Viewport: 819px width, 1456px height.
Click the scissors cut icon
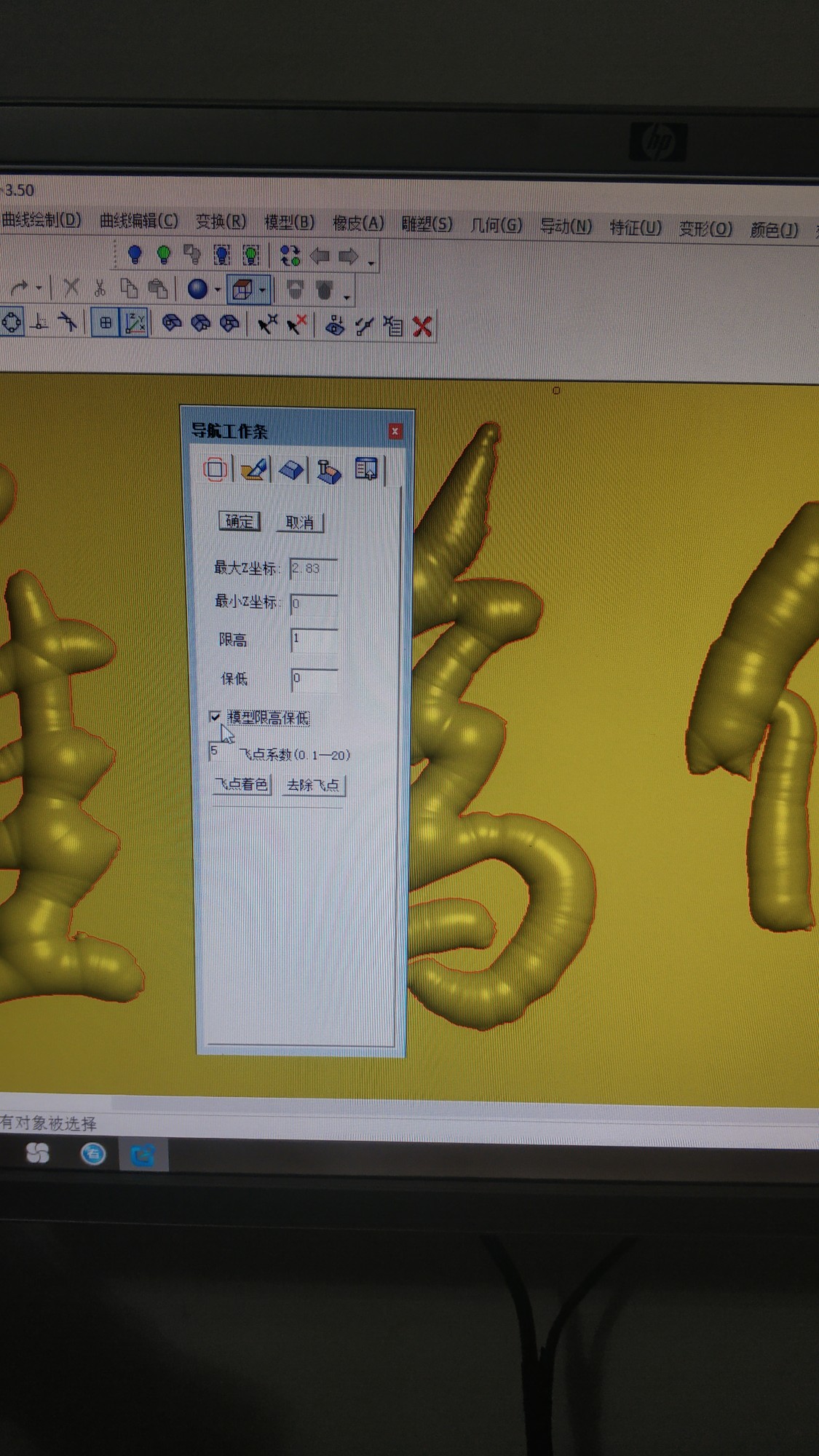100,288
